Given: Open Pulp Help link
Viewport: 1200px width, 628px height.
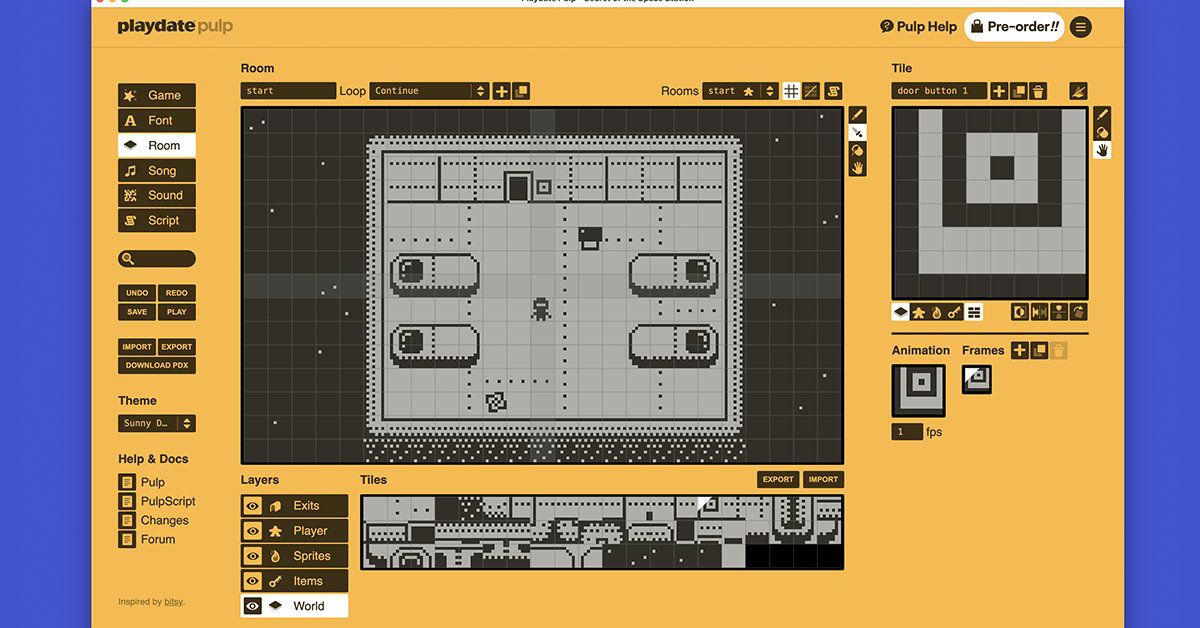Looking at the screenshot, I should pos(918,27).
